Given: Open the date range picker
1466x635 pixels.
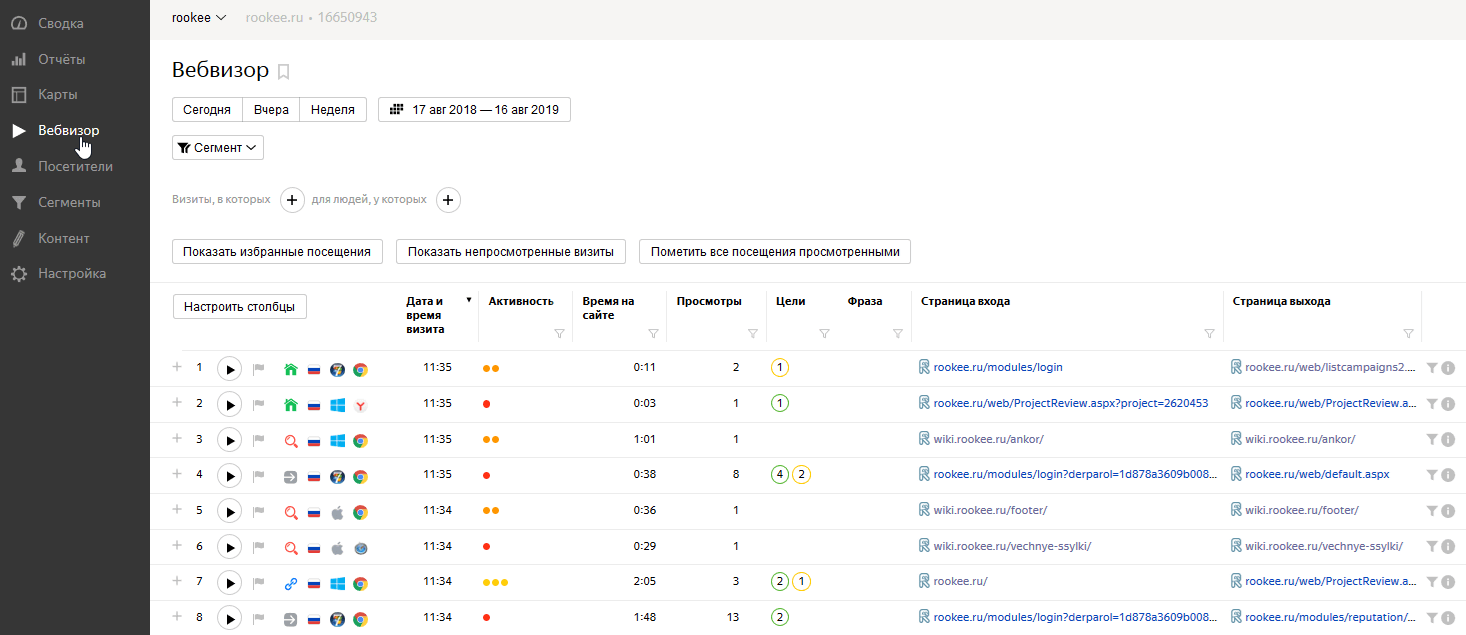Looking at the screenshot, I should tap(474, 109).
